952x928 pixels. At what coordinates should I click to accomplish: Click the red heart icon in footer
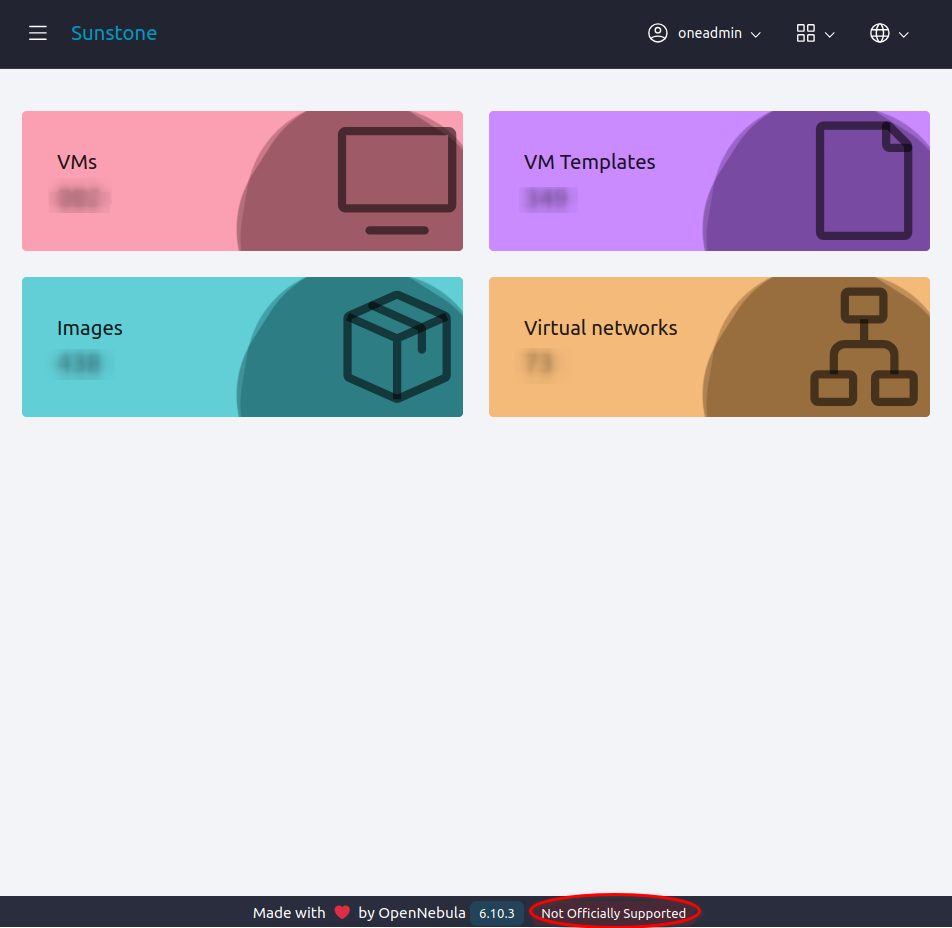click(x=342, y=912)
